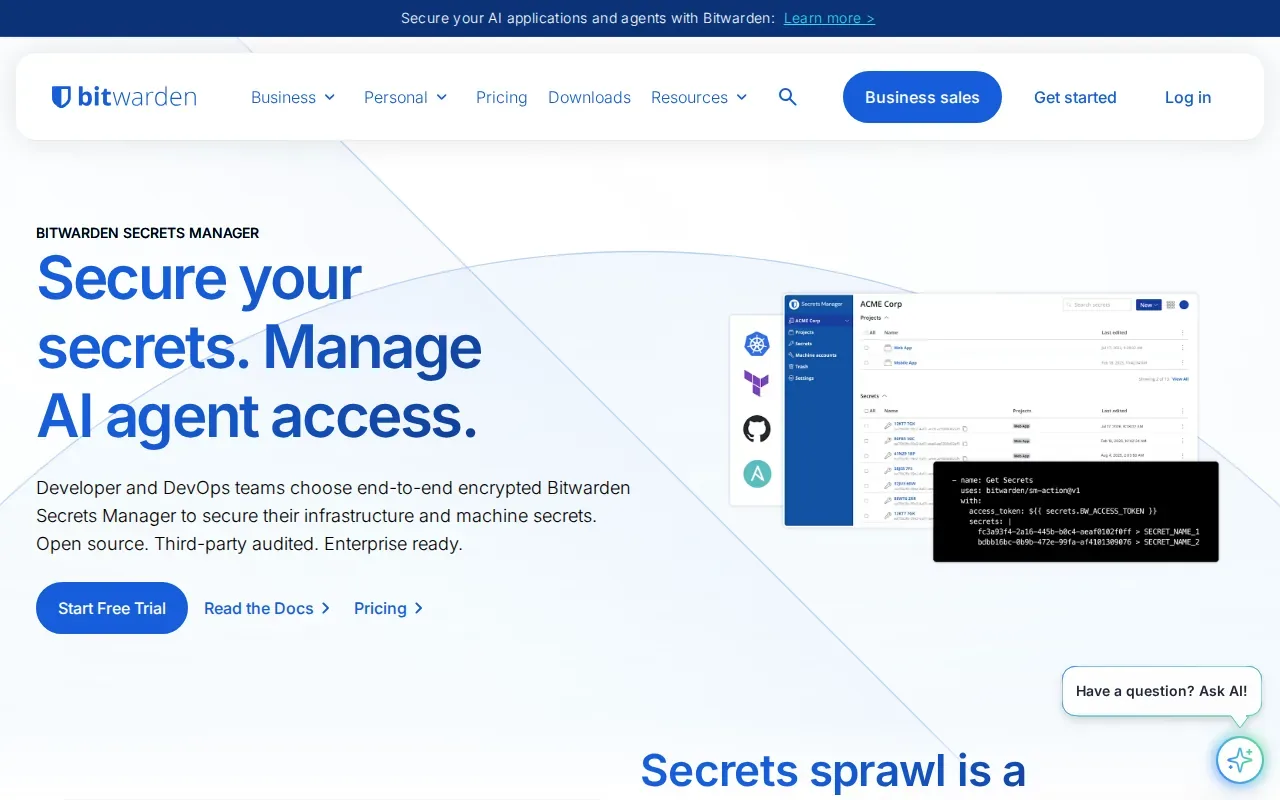Tick the All checkbox in the Projects table
The height and width of the screenshot is (800, 1280).
[x=868, y=332]
